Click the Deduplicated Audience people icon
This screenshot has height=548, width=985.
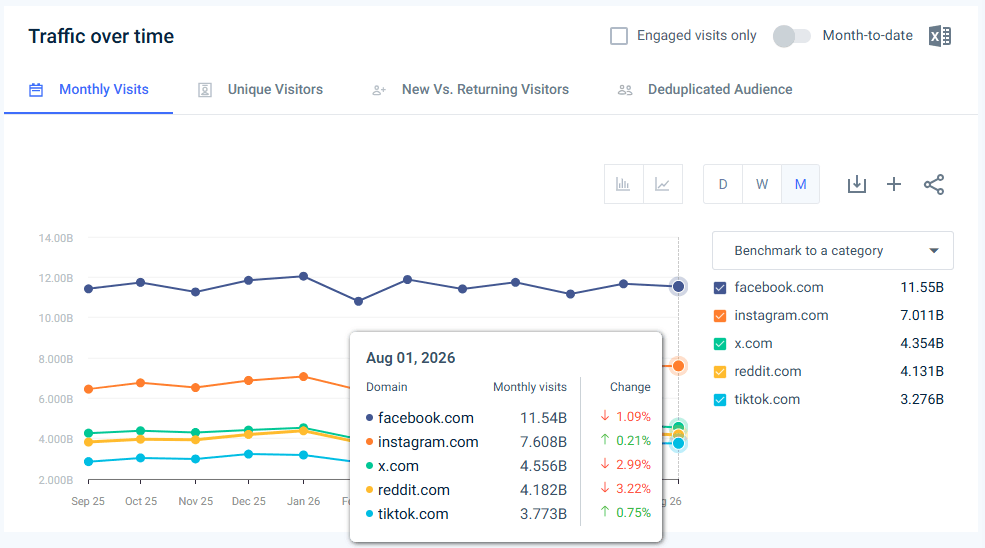point(625,90)
